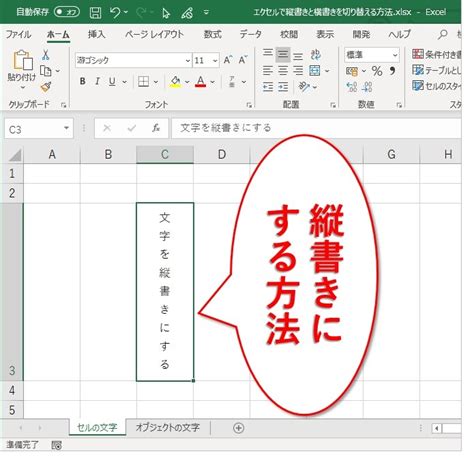Open the 挿入 ribbon tab
The image size is (474, 458).
coord(96,34)
